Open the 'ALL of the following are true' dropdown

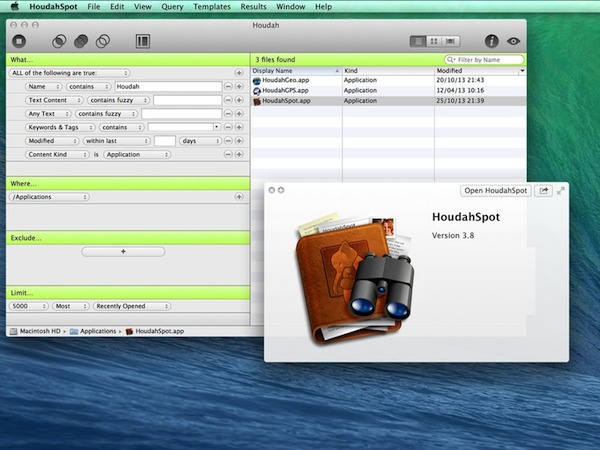click(x=70, y=73)
